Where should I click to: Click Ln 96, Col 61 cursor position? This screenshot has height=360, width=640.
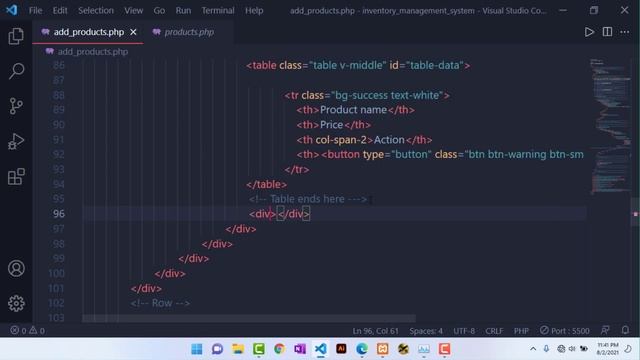point(375,331)
